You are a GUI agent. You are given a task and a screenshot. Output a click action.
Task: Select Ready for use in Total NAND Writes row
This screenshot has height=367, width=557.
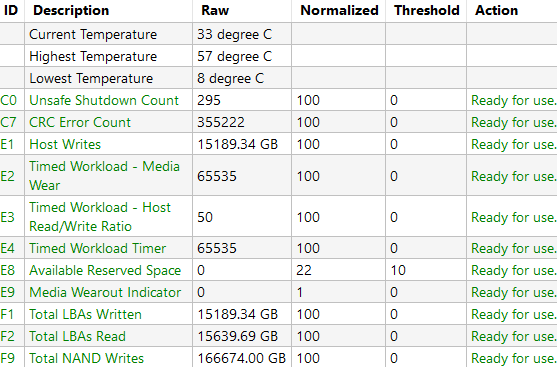(514, 358)
